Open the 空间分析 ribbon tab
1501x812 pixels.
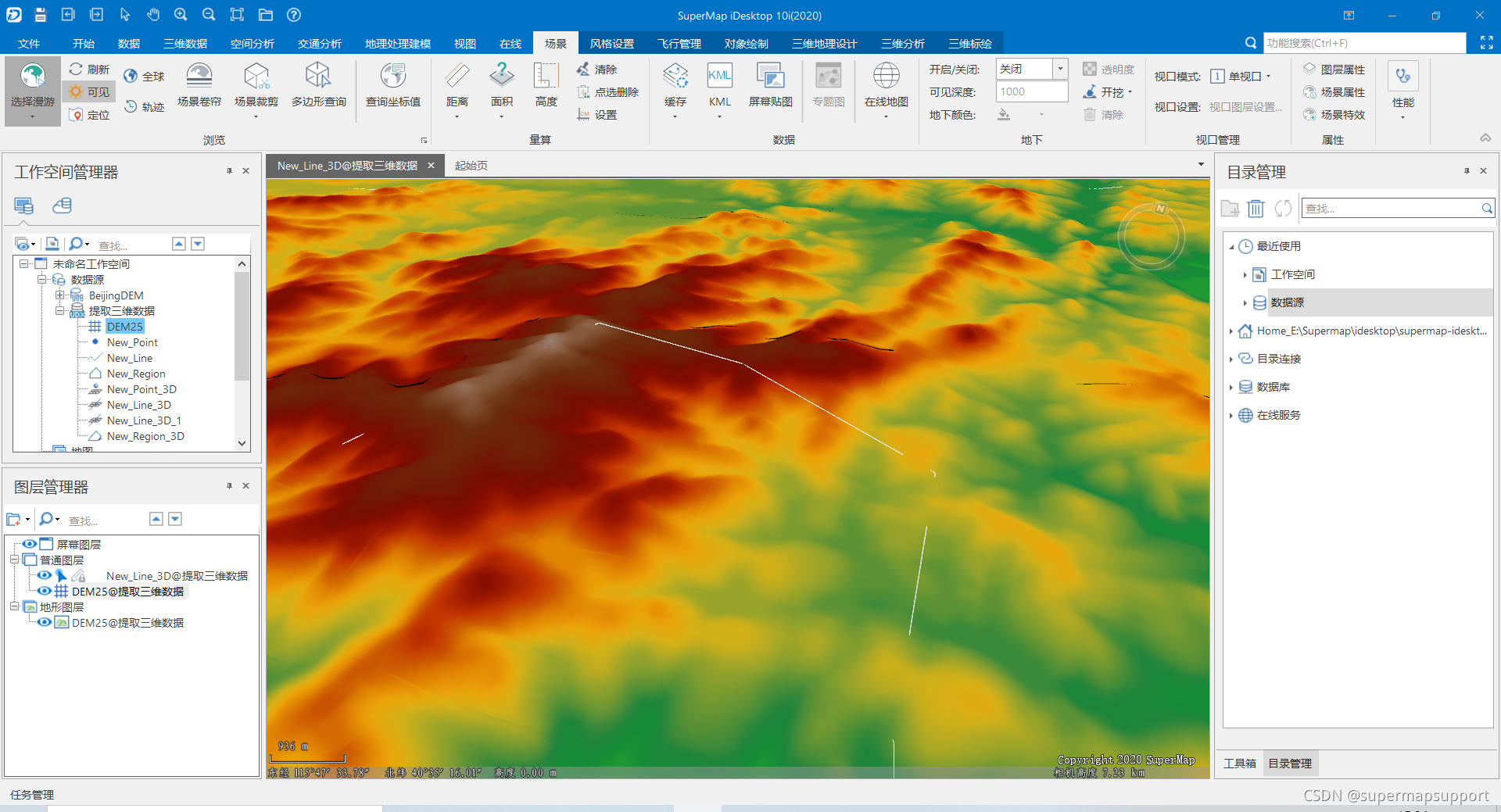[x=252, y=44]
